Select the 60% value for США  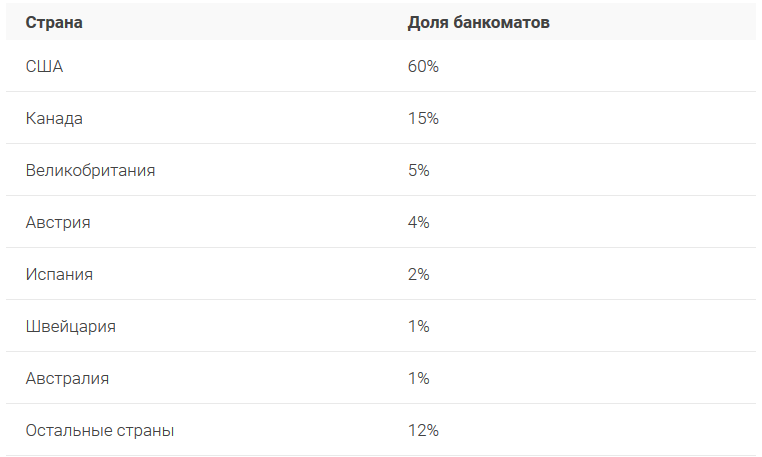click(x=423, y=66)
